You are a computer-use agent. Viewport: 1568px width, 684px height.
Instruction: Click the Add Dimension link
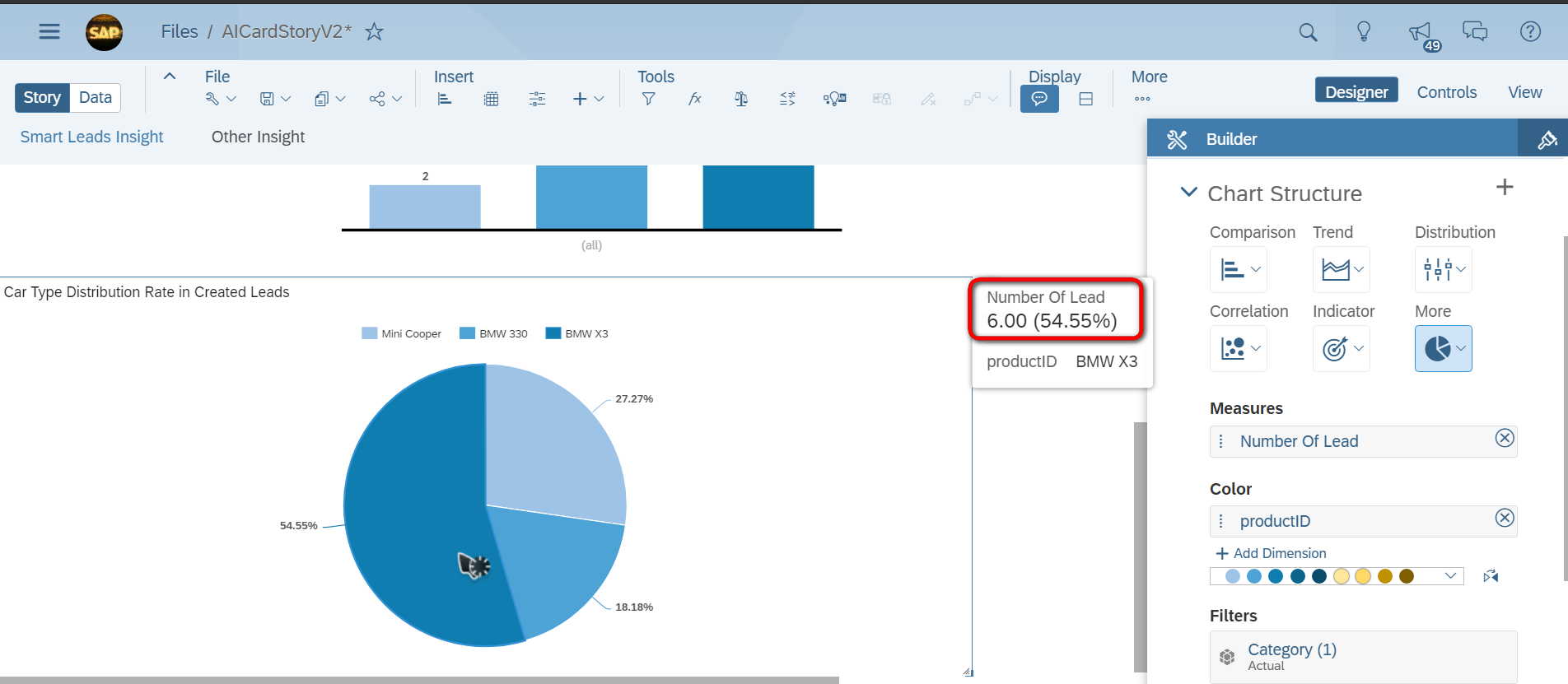(x=1271, y=553)
